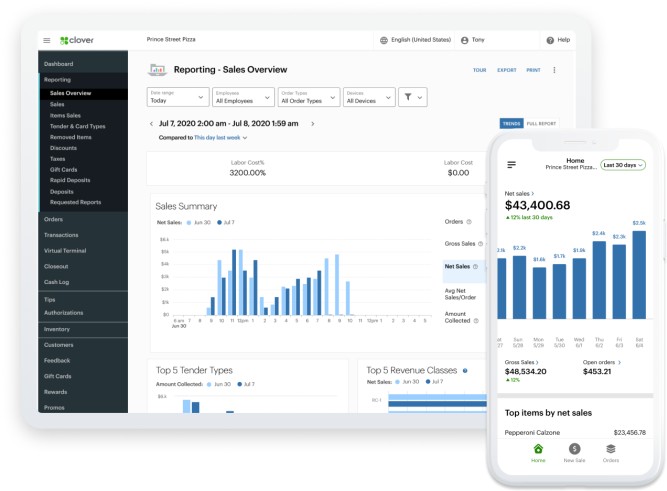Click Top 5 Revenue Classes info icon

coord(465,371)
